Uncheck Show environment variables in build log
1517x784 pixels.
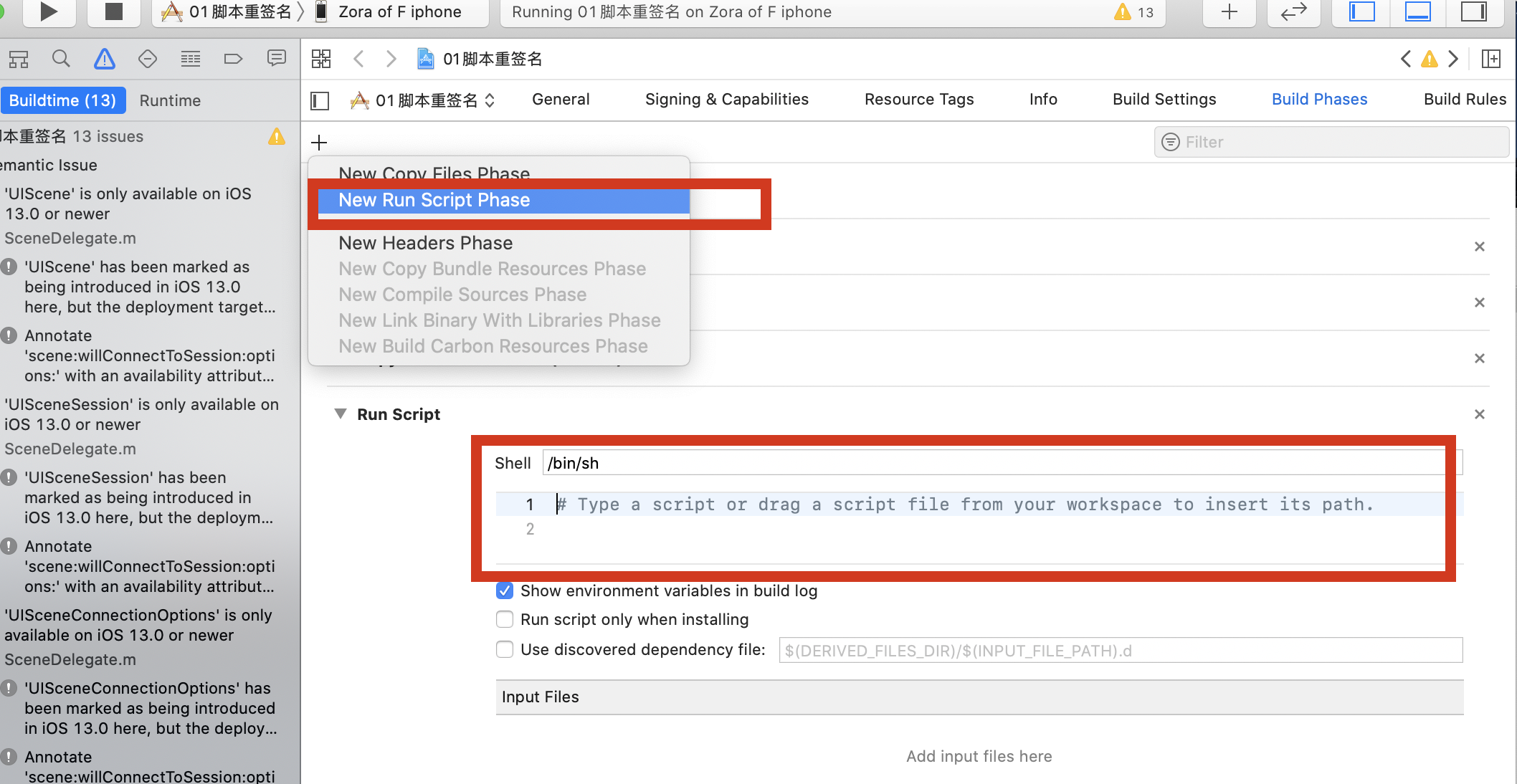click(505, 591)
